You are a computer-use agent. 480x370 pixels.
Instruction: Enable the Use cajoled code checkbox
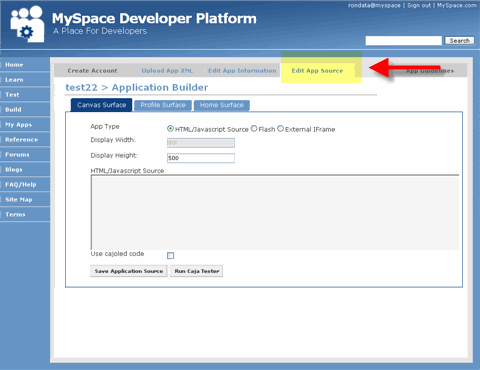coord(170,256)
